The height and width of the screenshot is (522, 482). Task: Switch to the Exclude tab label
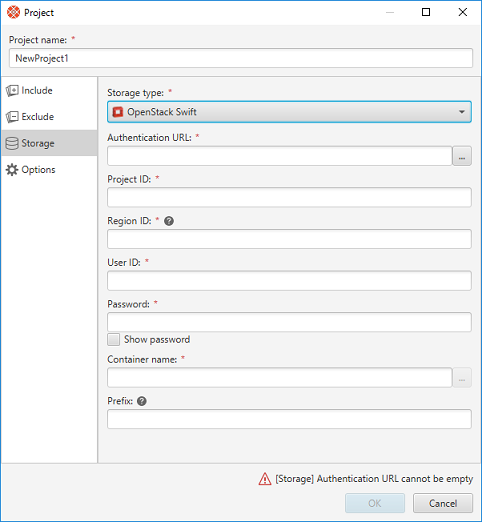pyautogui.click(x=38, y=117)
